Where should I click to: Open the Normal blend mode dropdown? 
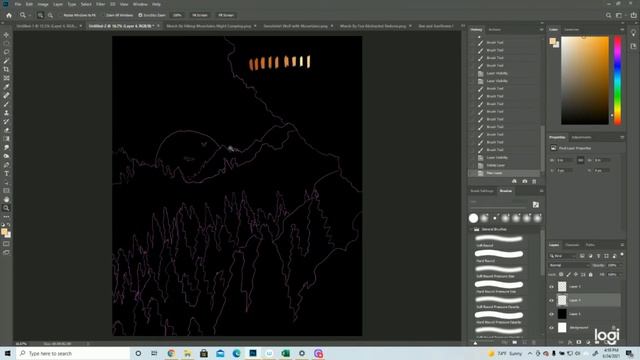[569, 265]
